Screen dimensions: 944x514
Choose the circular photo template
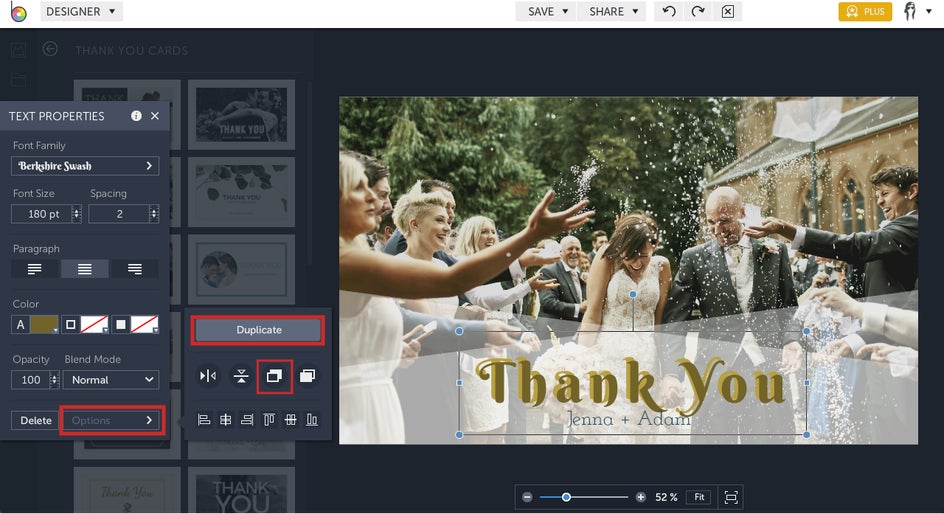241,269
